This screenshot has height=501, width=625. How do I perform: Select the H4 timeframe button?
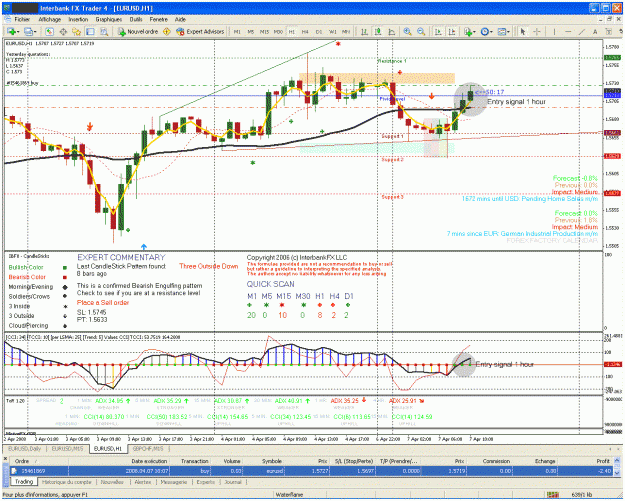(305, 31)
